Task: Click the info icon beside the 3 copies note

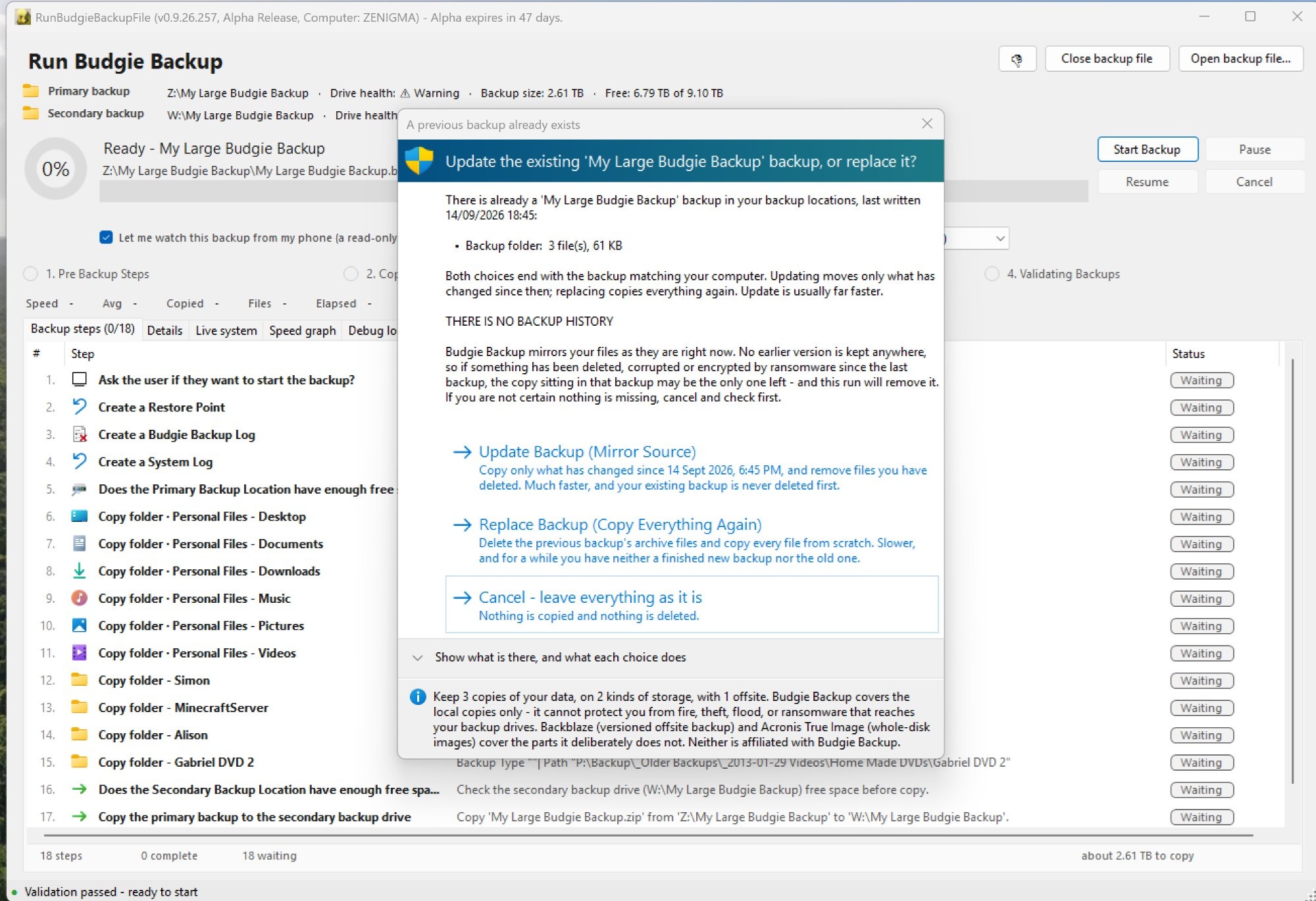Action: [418, 696]
